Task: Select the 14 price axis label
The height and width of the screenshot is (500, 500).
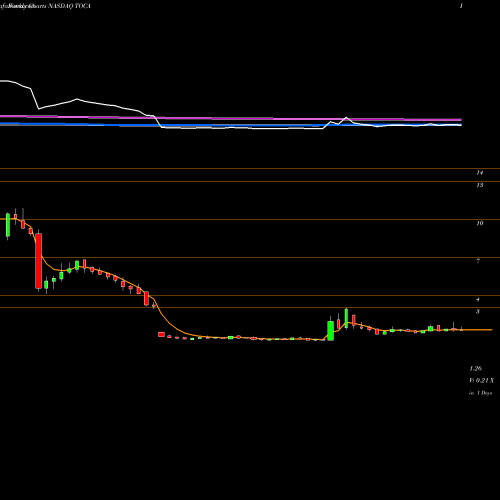Action: coord(480,173)
